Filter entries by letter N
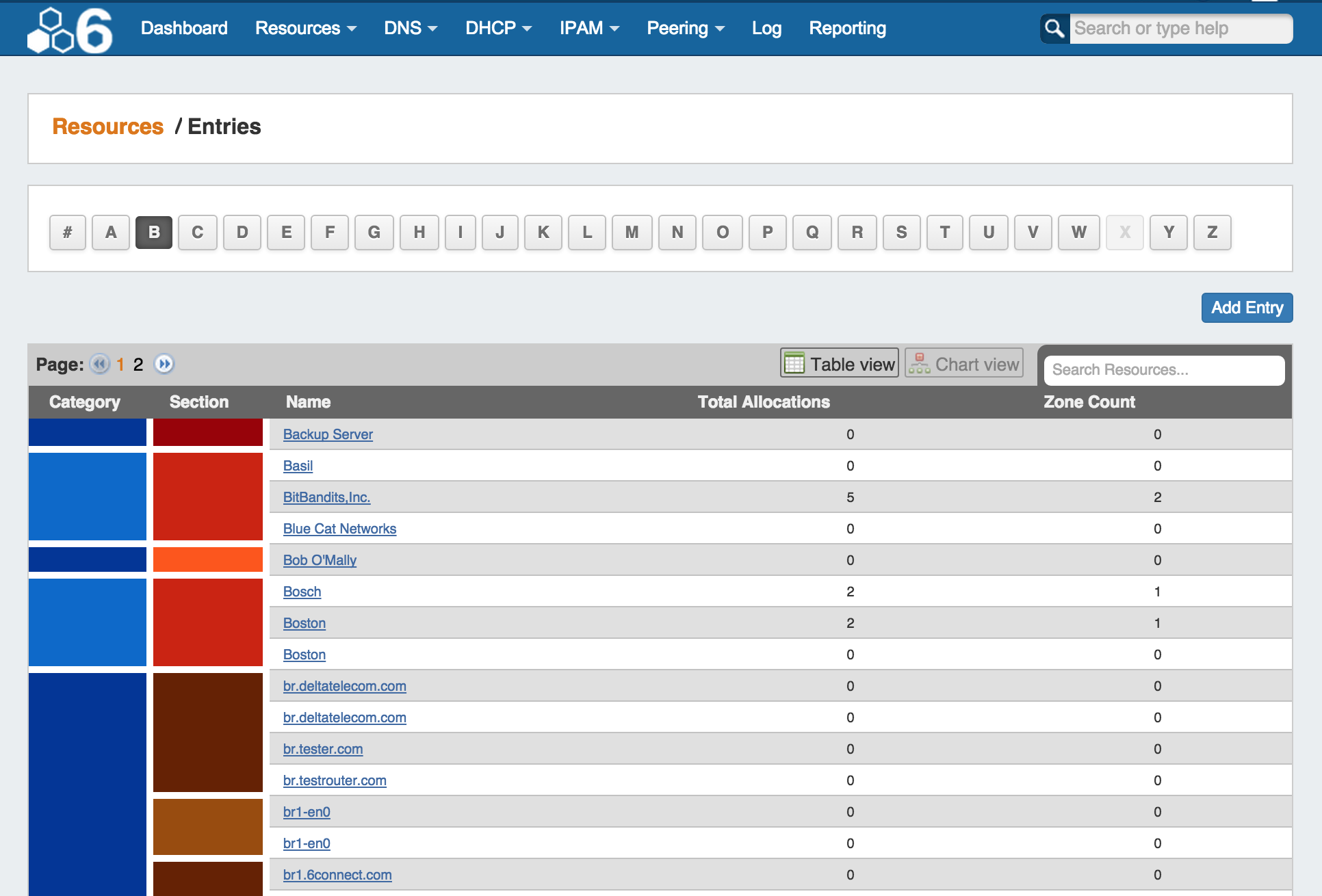 [x=677, y=233]
